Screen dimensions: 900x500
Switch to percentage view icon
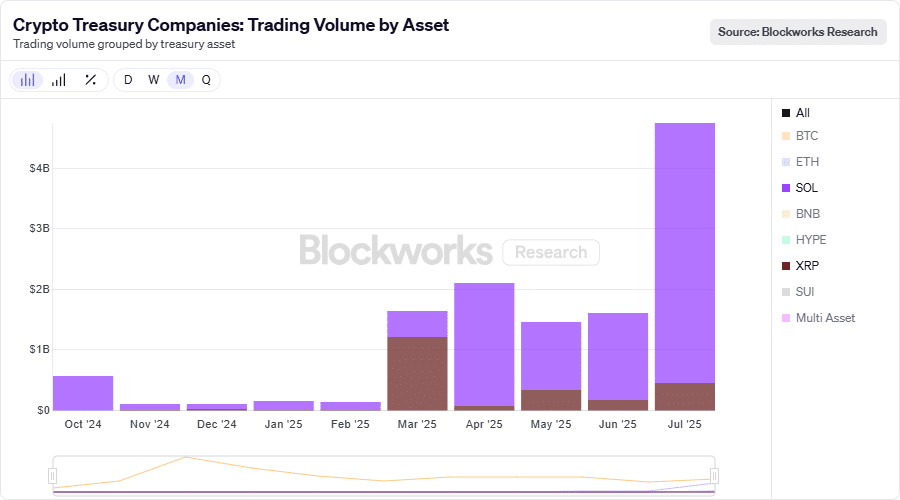tap(90, 80)
